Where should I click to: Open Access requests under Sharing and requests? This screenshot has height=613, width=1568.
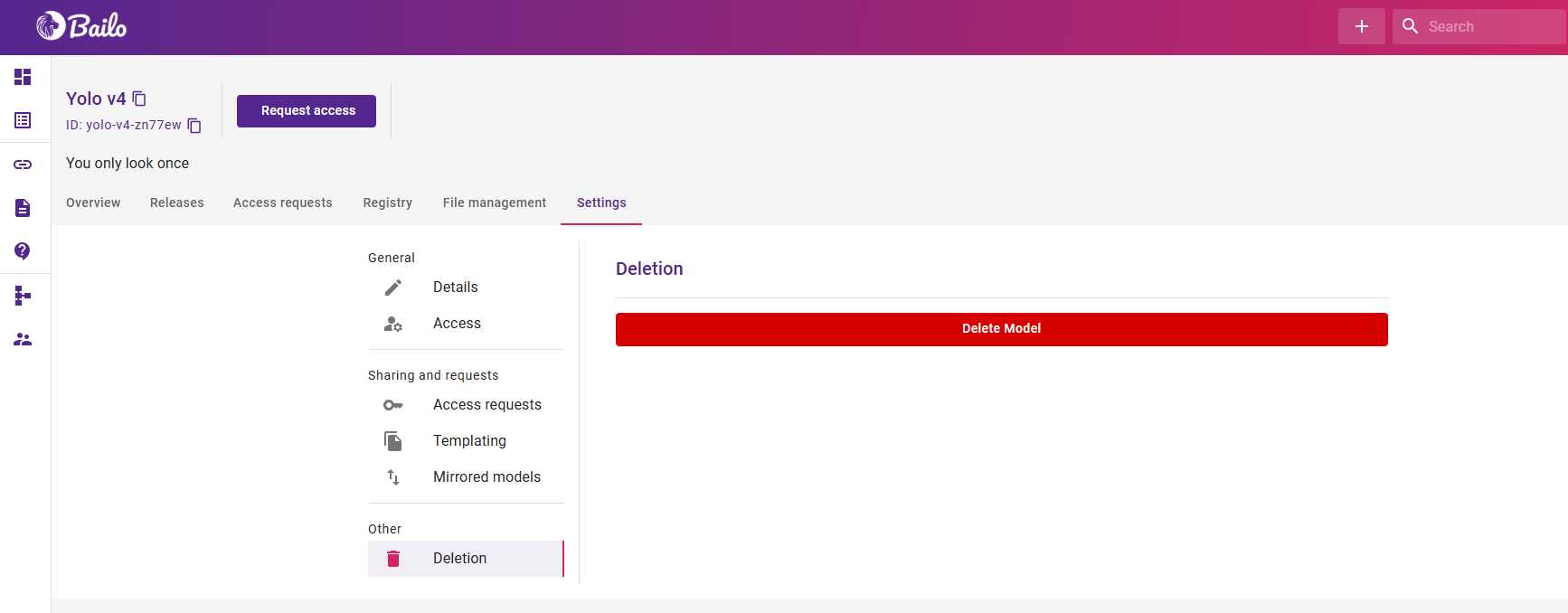(466, 405)
